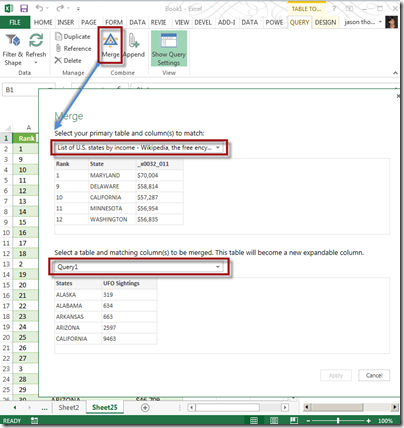Open the FILE tab
The image size is (404, 428).
tap(15, 22)
